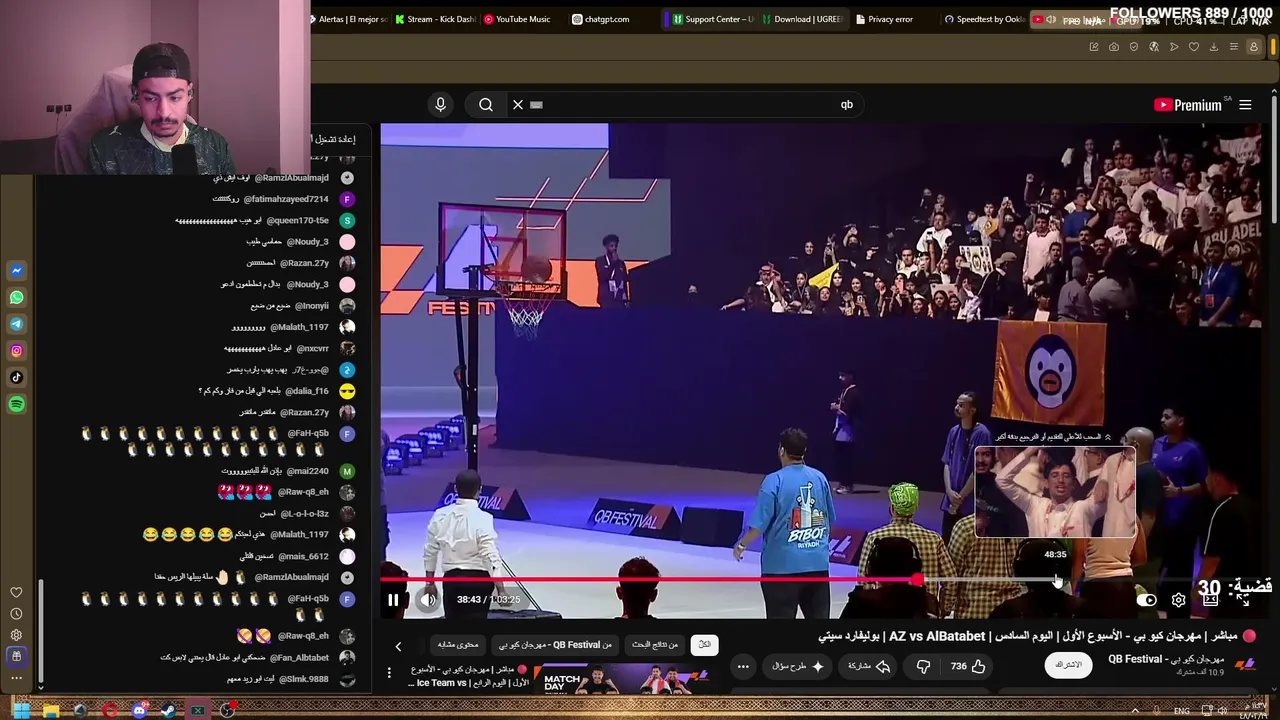Switch to the Speedtest by Ookla tab

[985, 19]
